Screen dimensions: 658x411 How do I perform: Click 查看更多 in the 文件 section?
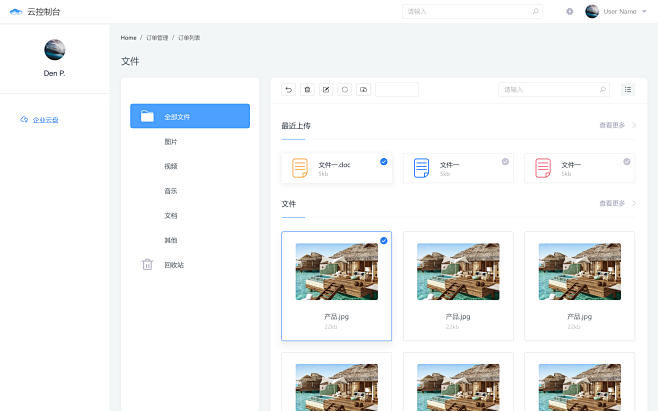(612, 203)
